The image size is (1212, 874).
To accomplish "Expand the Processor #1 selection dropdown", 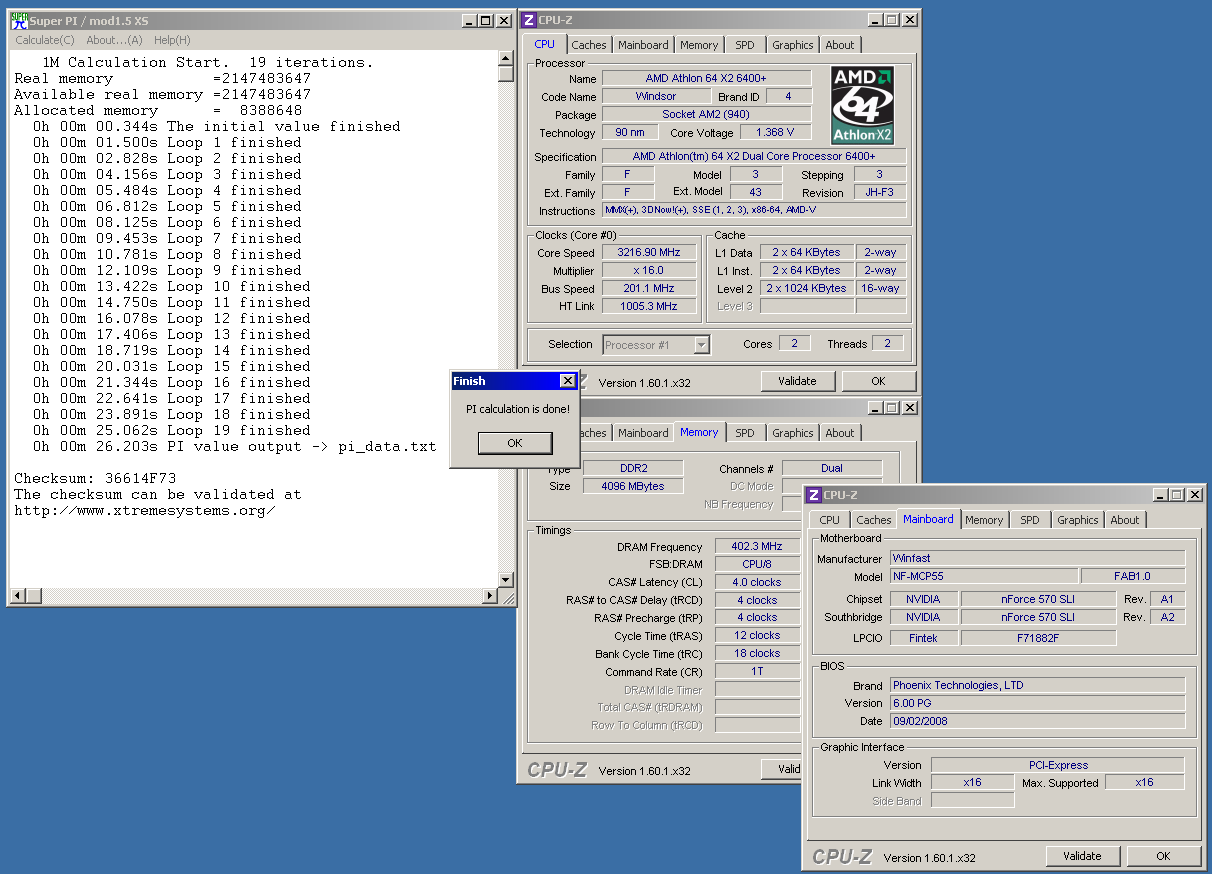I will [x=701, y=345].
